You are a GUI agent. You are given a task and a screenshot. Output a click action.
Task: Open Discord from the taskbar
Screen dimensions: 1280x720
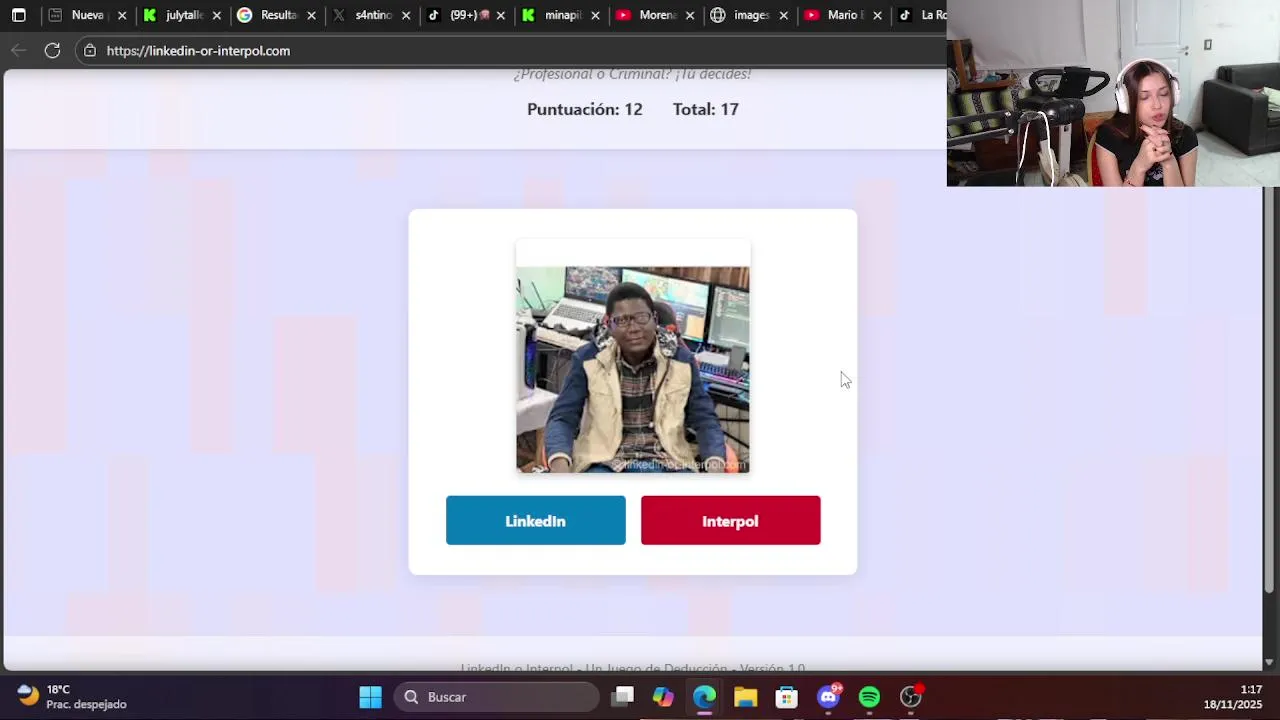829,697
